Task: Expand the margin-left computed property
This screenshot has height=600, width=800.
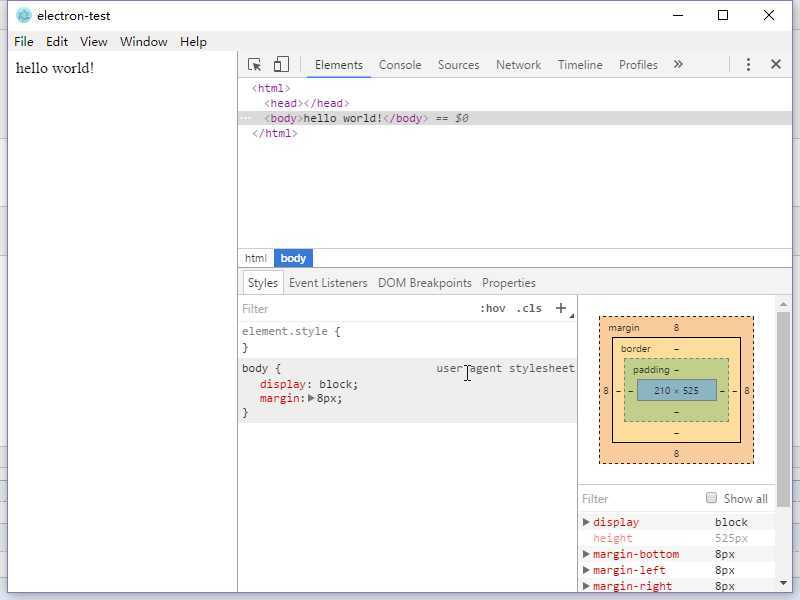Action: pyautogui.click(x=586, y=569)
